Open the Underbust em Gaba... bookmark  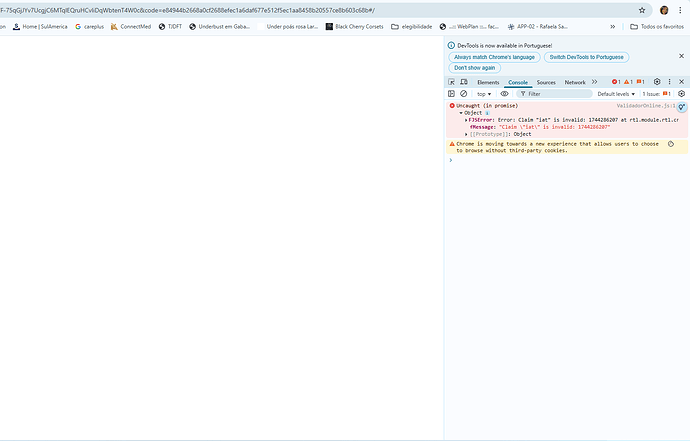point(219,27)
